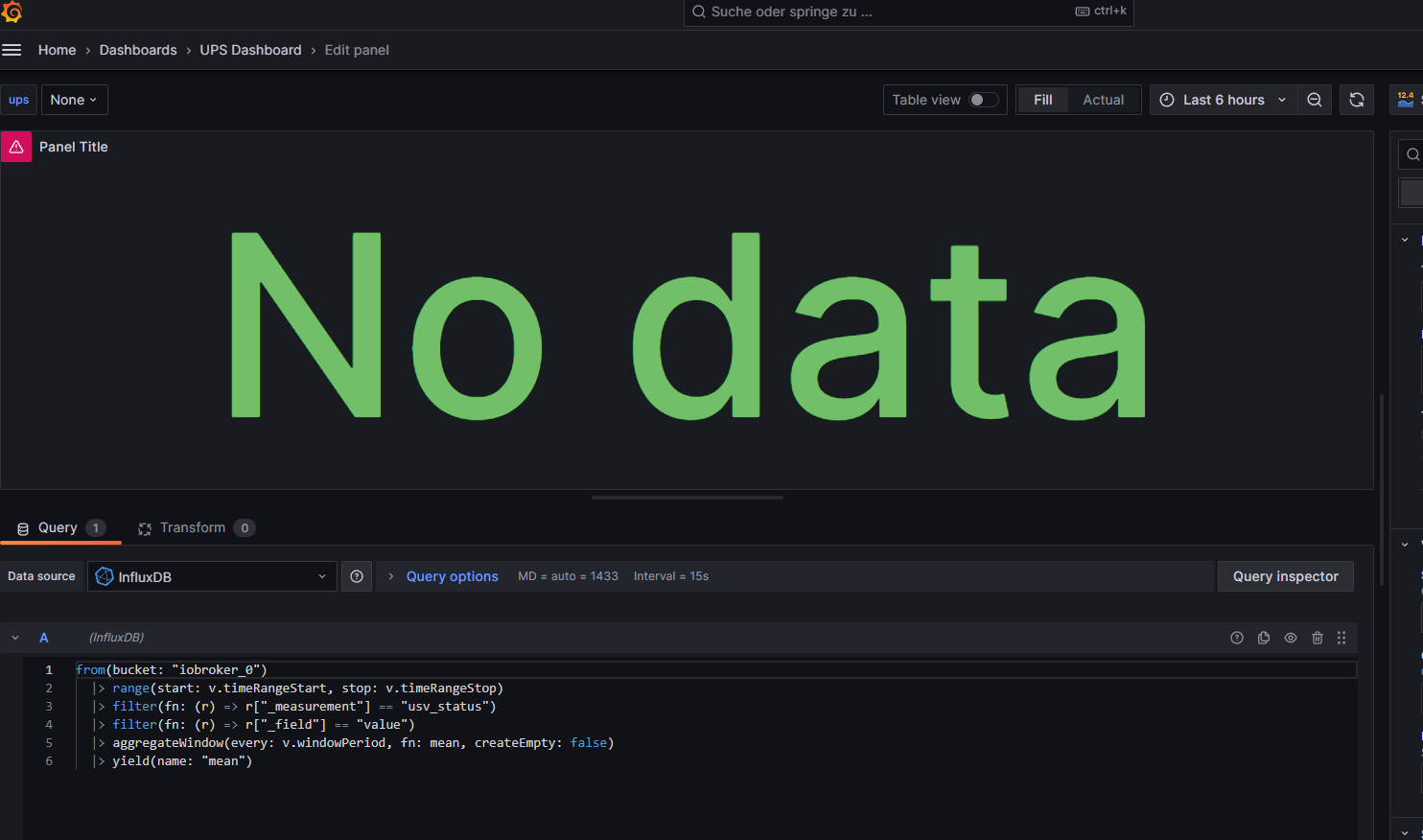The height and width of the screenshot is (840, 1423).
Task: Open the hamburger navigation menu
Action: coord(12,50)
